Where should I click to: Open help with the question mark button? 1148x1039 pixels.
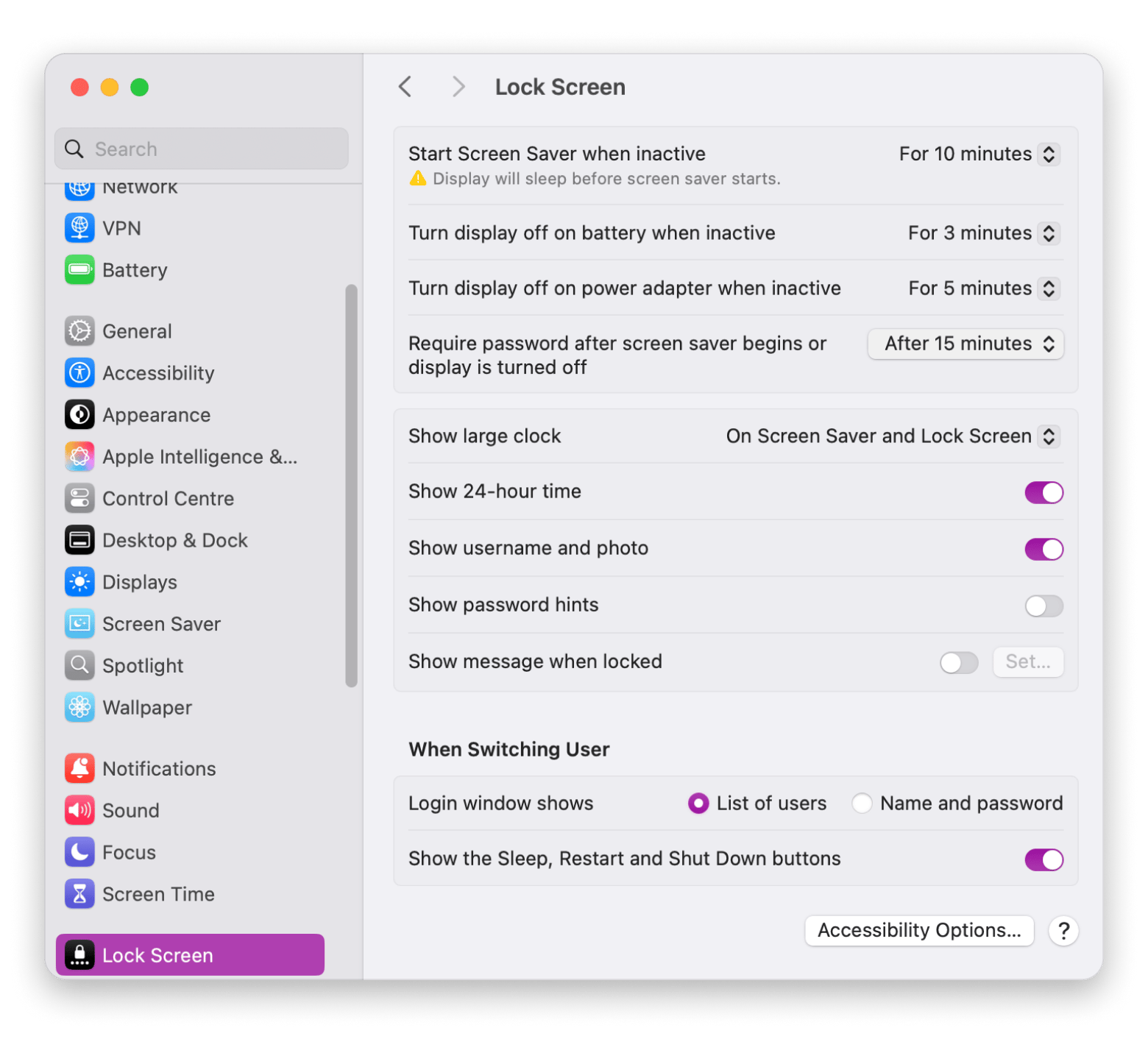[1063, 931]
